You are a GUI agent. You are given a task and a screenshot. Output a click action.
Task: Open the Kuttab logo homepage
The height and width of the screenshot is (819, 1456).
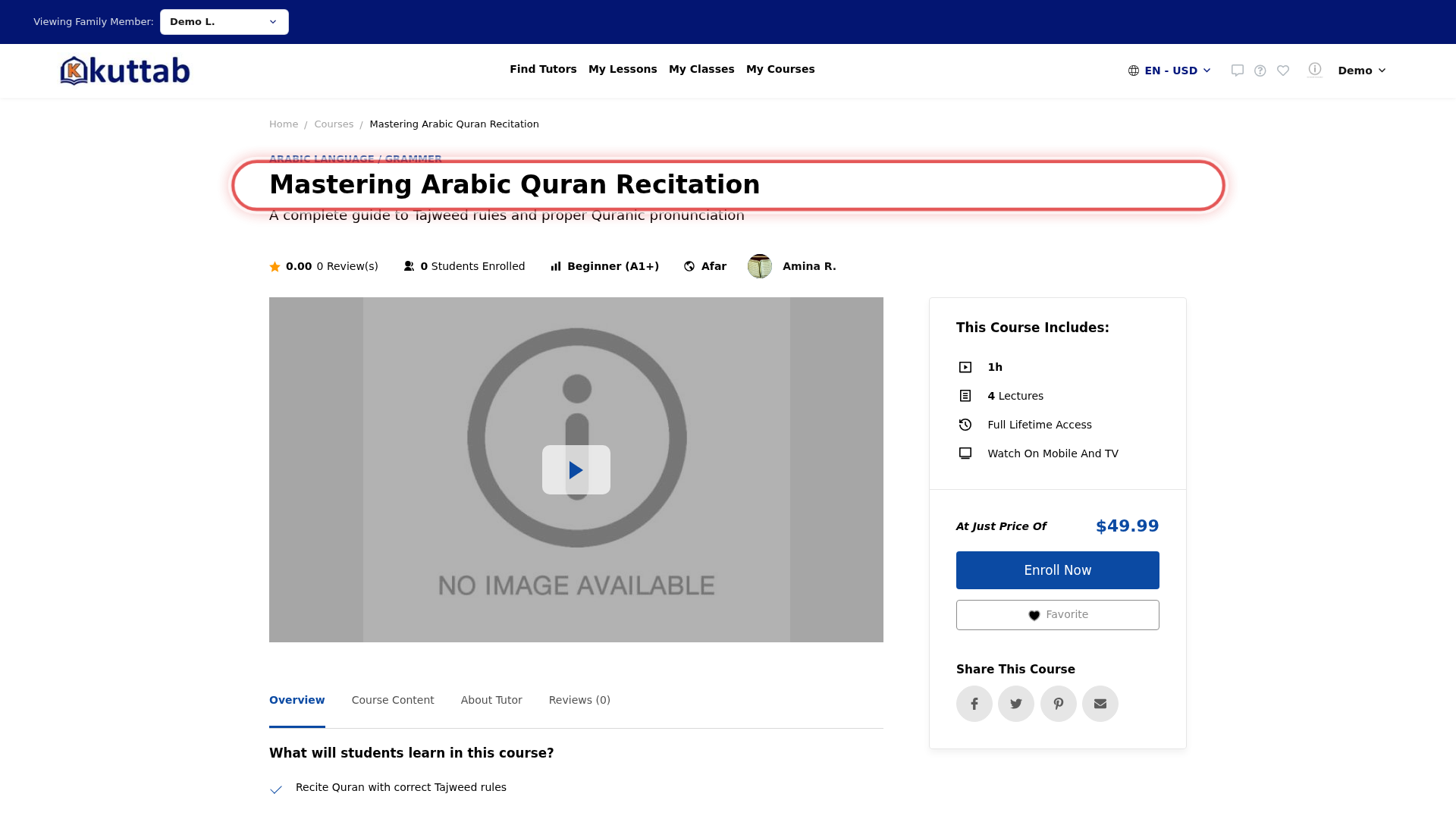click(125, 71)
